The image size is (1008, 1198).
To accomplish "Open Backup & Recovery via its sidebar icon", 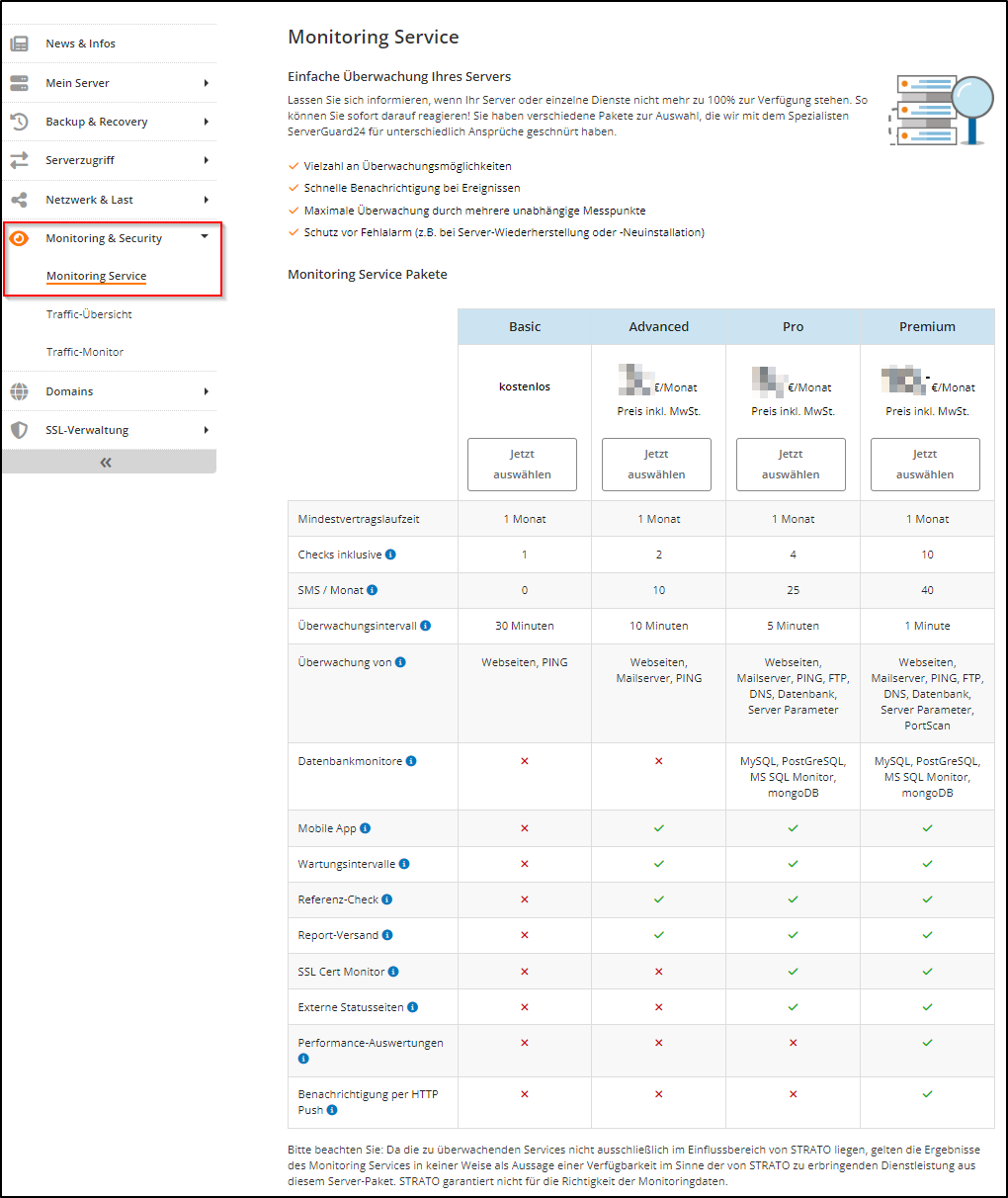I will [x=17, y=121].
